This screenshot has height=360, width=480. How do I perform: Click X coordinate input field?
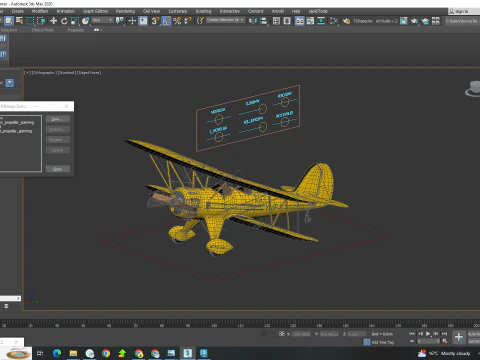click(301, 334)
